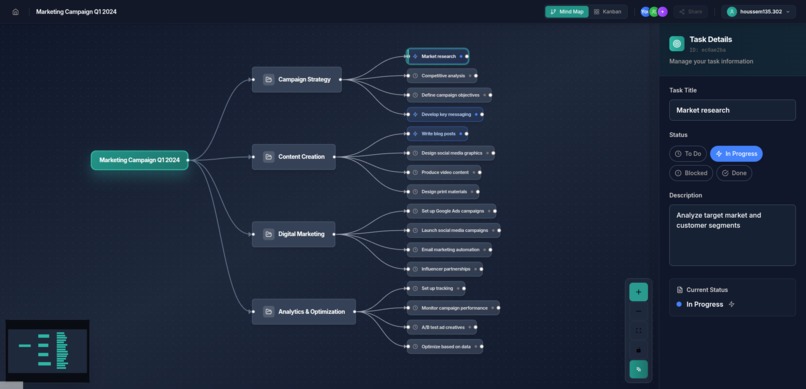The width and height of the screenshot is (806, 389).
Task: Select the Monitor campaign performance task
Action: click(453, 308)
